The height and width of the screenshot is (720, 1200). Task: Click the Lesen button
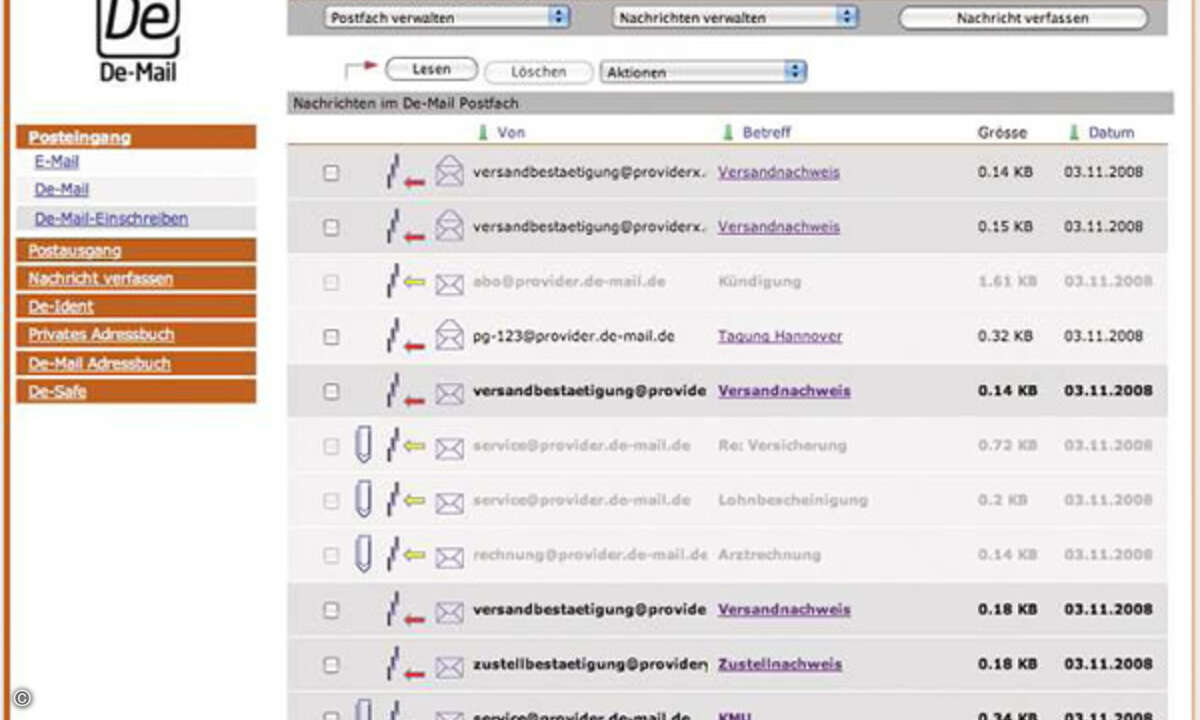431,70
